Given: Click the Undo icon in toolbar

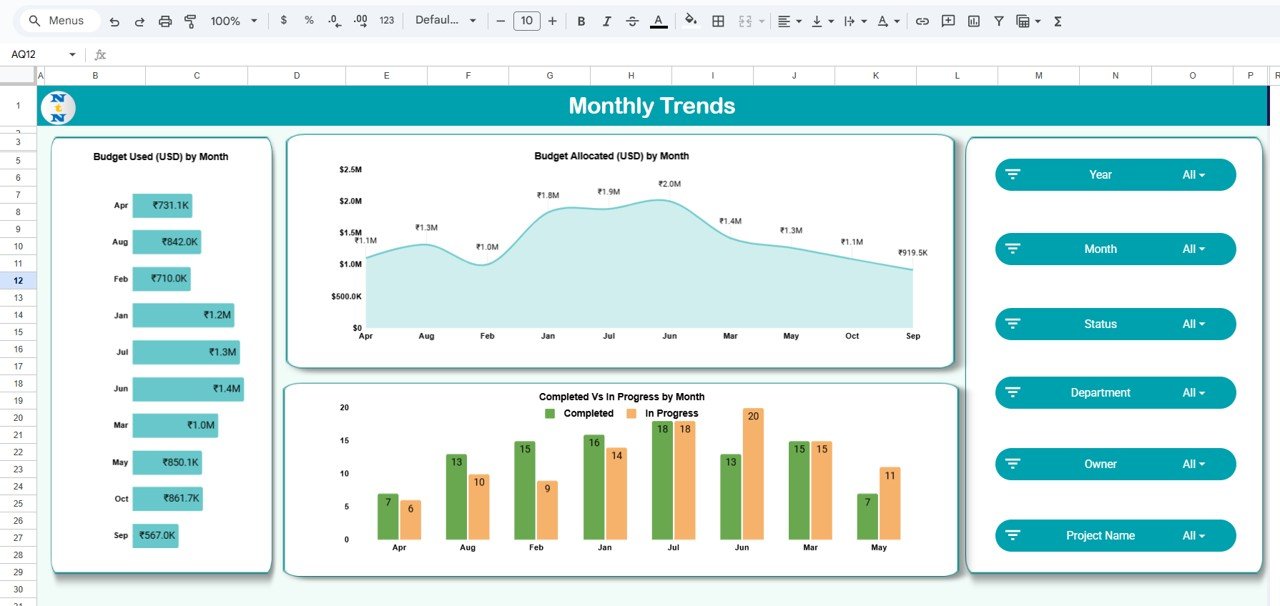Looking at the screenshot, I should (114, 21).
